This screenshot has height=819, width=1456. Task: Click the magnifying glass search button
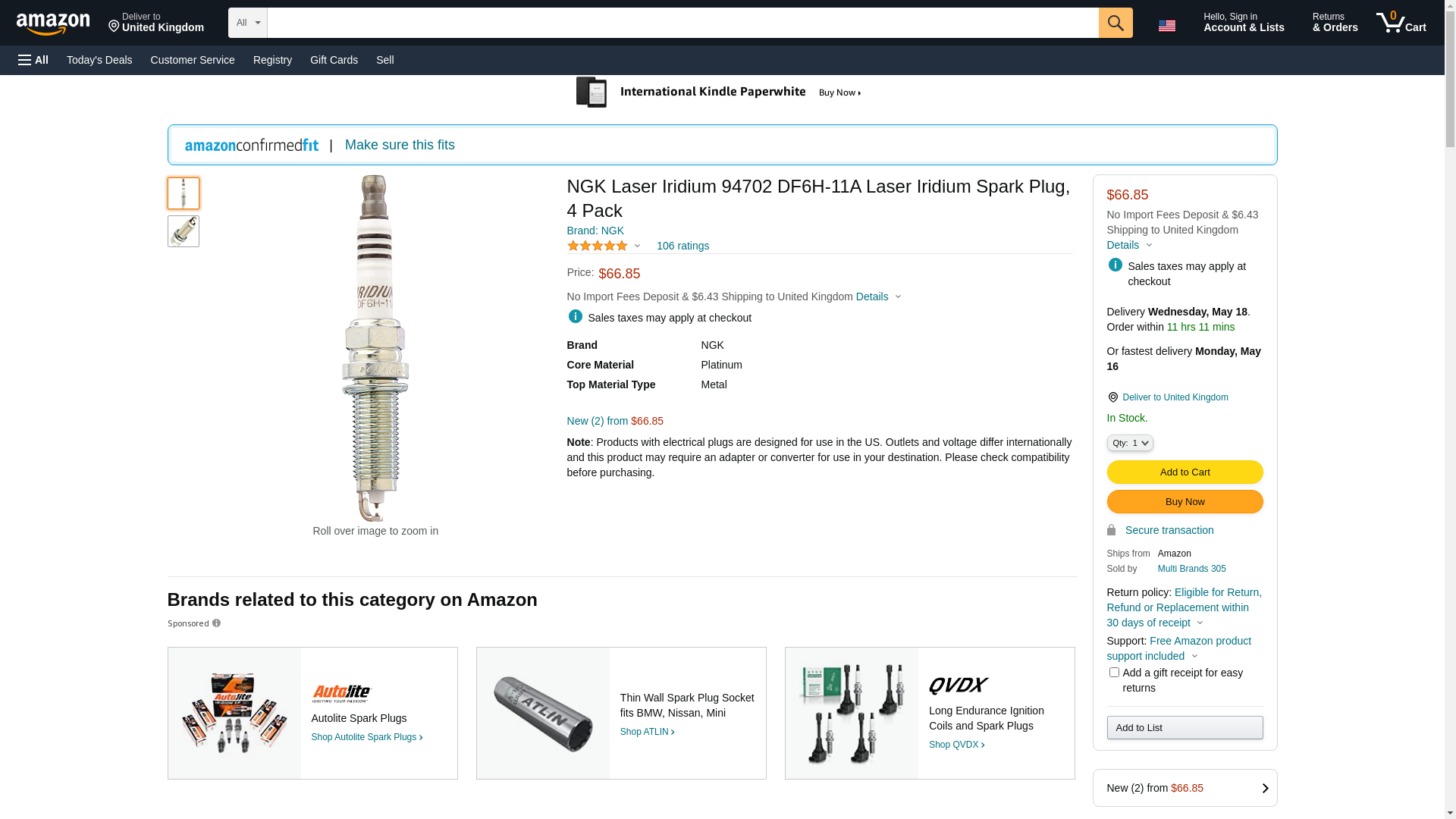click(1115, 23)
